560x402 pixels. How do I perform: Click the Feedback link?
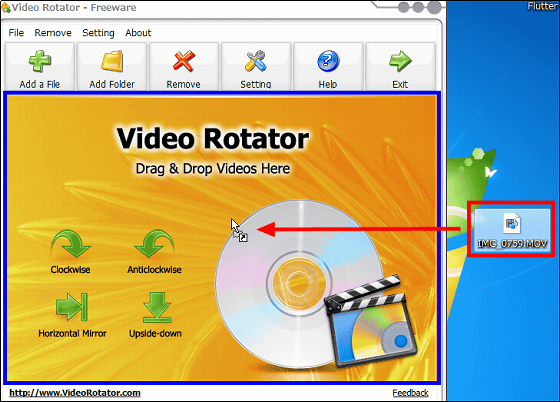[410, 393]
